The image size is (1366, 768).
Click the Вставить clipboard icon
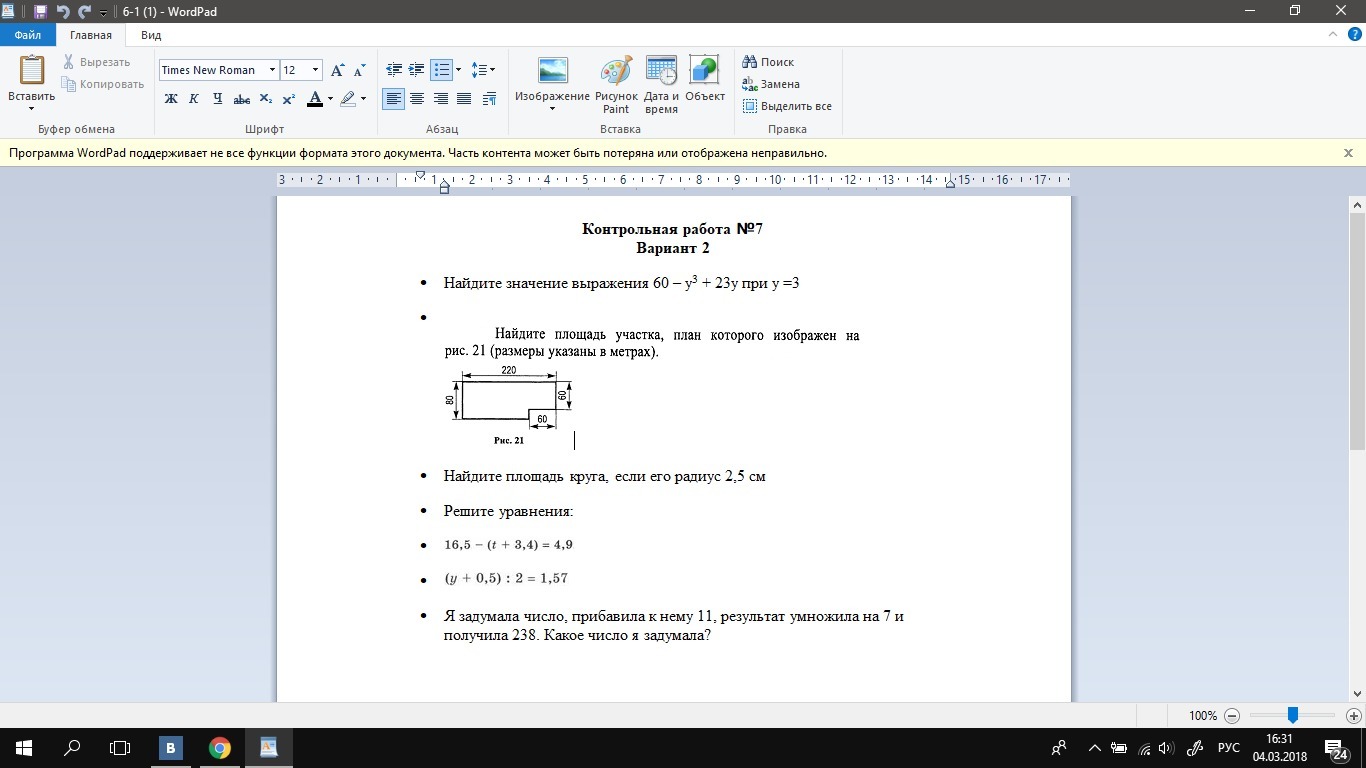(x=32, y=70)
